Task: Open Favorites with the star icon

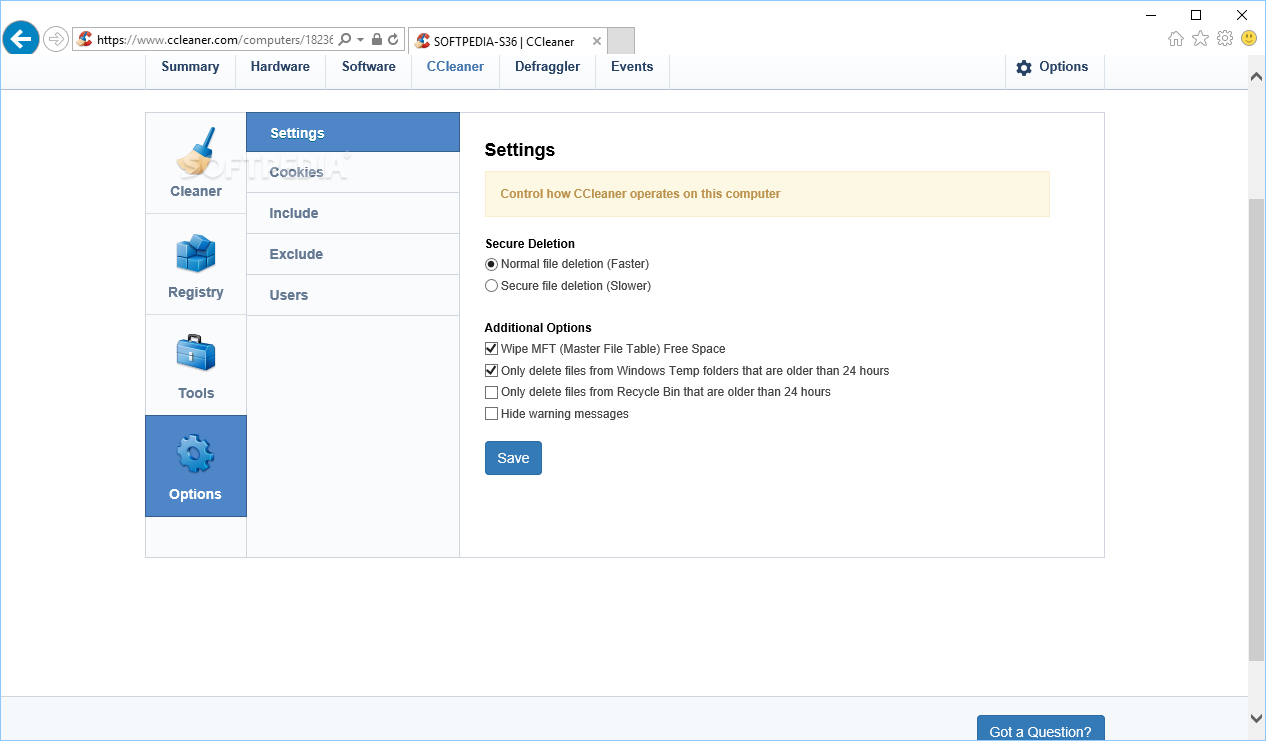Action: click(1200, 38)
